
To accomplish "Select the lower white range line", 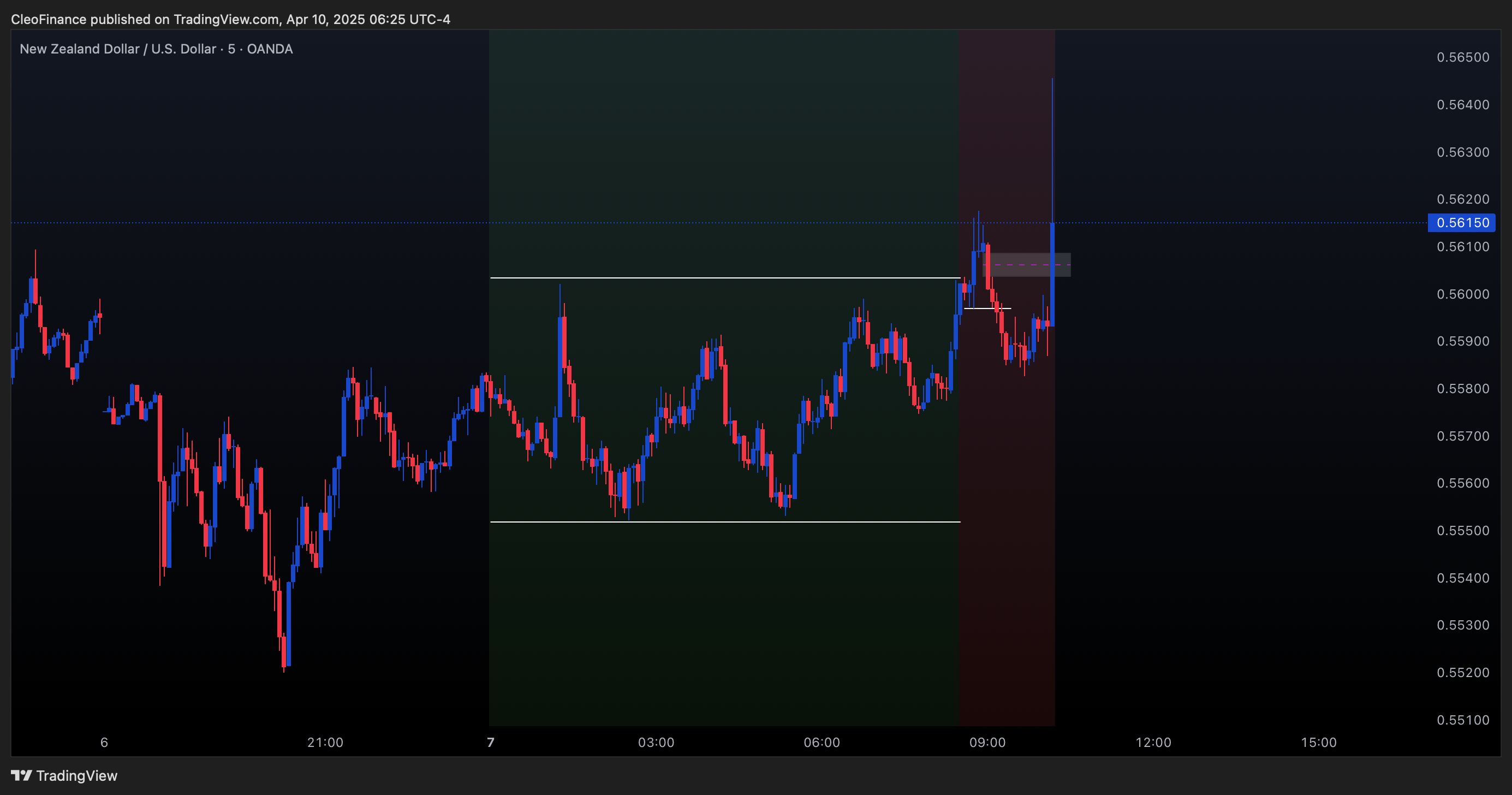I will 725,522.
